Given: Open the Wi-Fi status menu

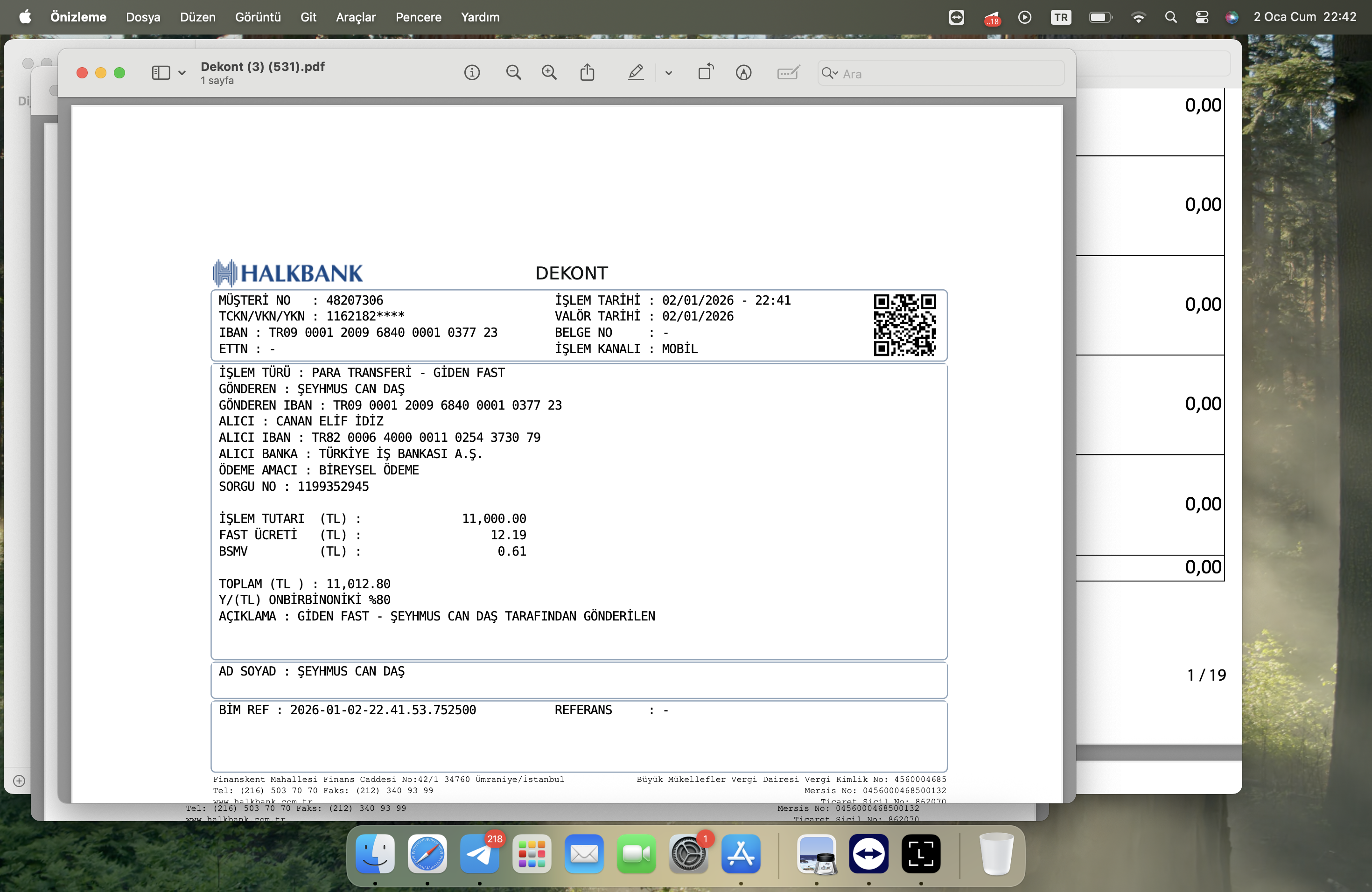Looking at the screenshot, I should 1139,17.
